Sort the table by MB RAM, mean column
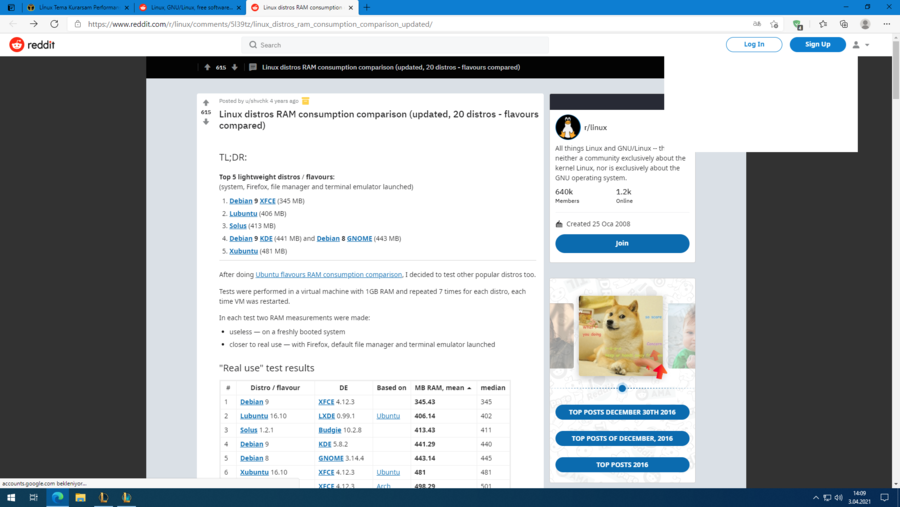Screen dimensions: 900x507 click(443, 388)
